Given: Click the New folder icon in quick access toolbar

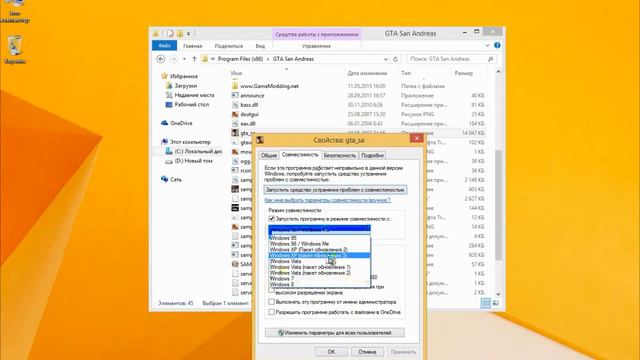Looking at the screenshot, I should coord(180,33).
